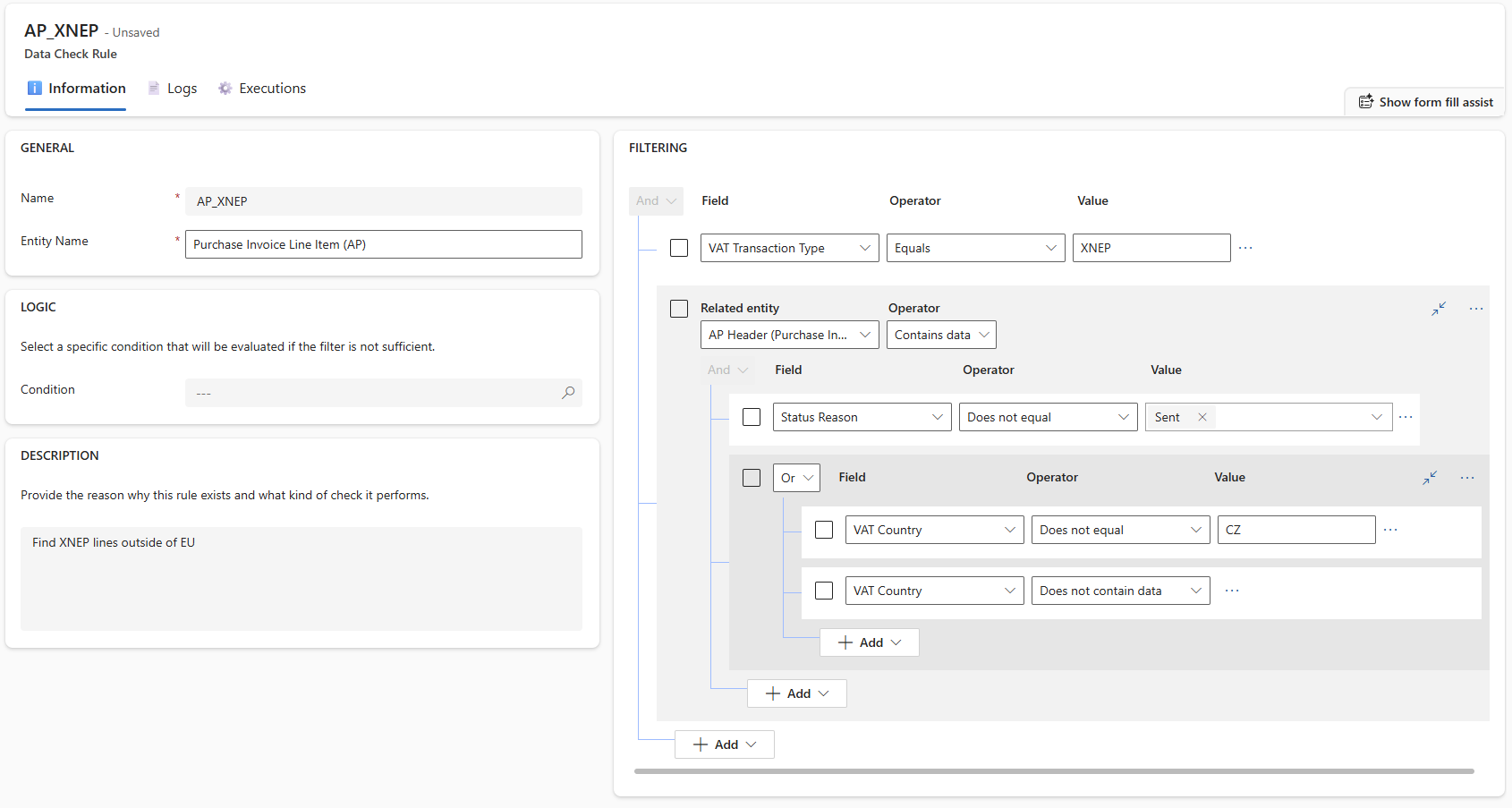1512x808 pixels.
Task: Open VAT Country field dropdown in CZ row
Action: click(935, 530)
